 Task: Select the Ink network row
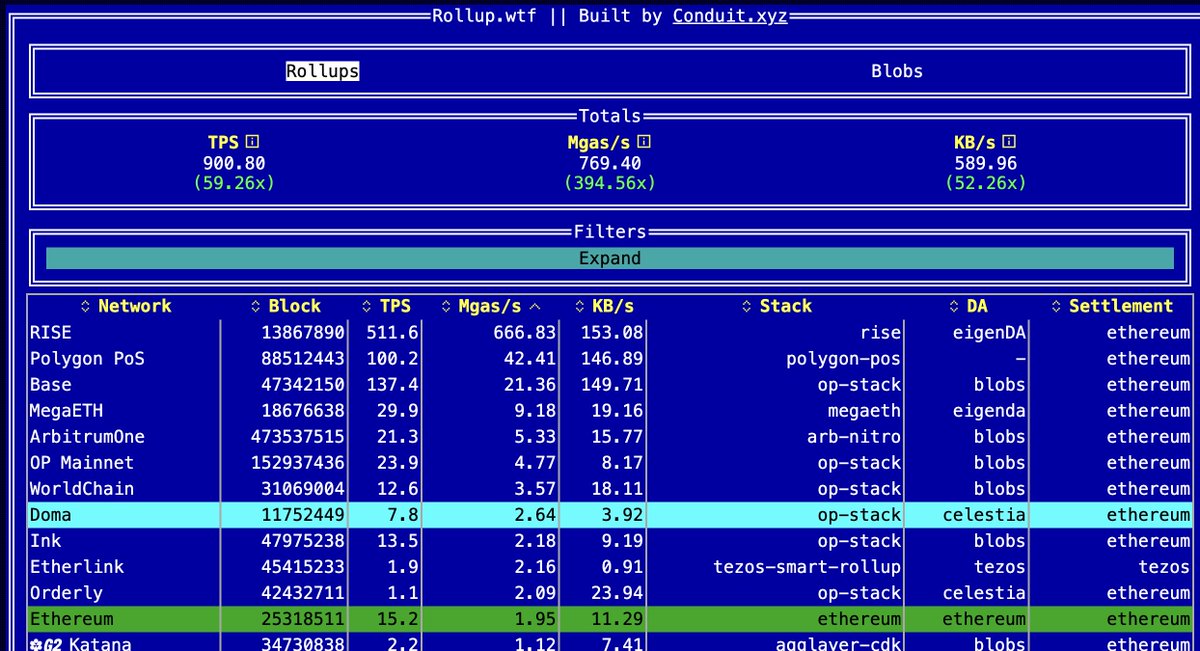pyautogui.click(x=610, y=541)
